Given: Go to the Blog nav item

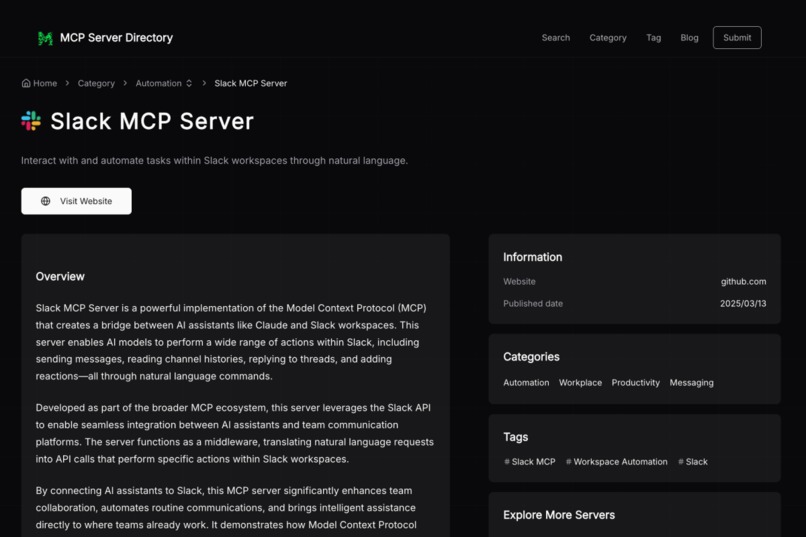Looking at the screenshot, I should coord(689,38).
